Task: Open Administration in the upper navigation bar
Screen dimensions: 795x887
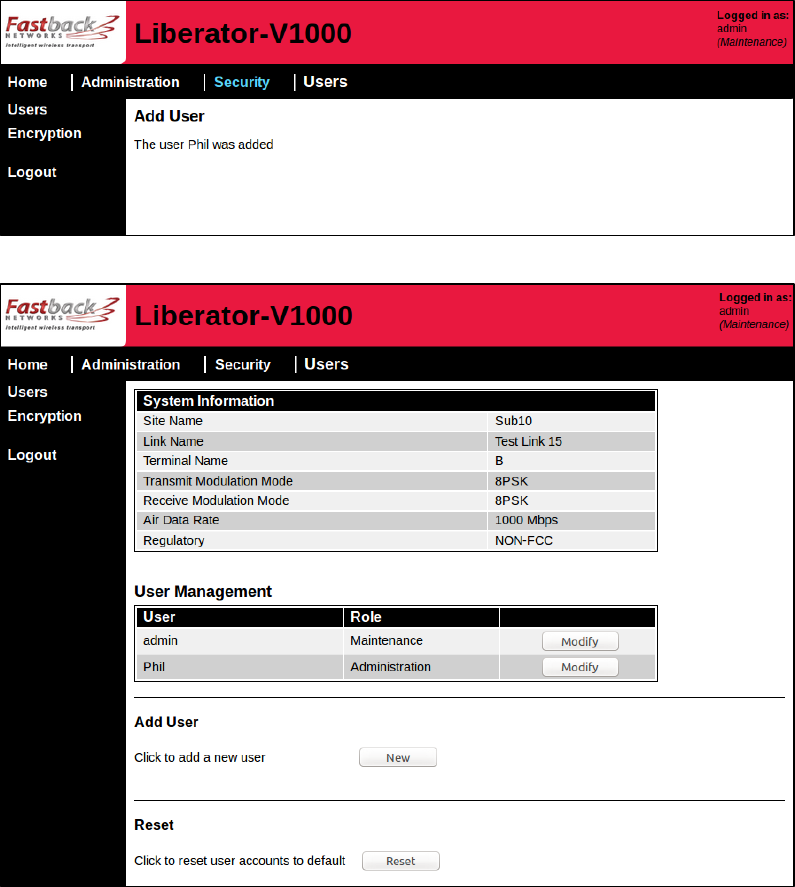Action: 130,82
